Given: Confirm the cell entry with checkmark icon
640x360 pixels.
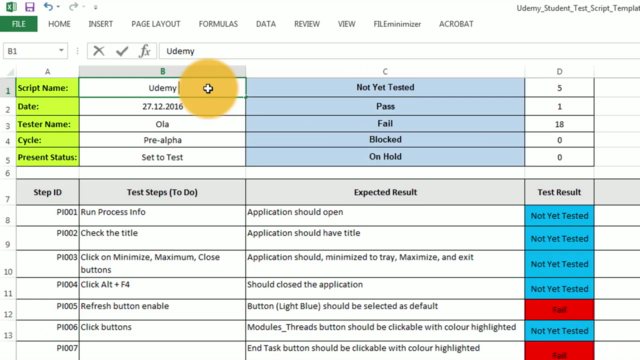Looking at the screenshot, I should tap(122, 51).
